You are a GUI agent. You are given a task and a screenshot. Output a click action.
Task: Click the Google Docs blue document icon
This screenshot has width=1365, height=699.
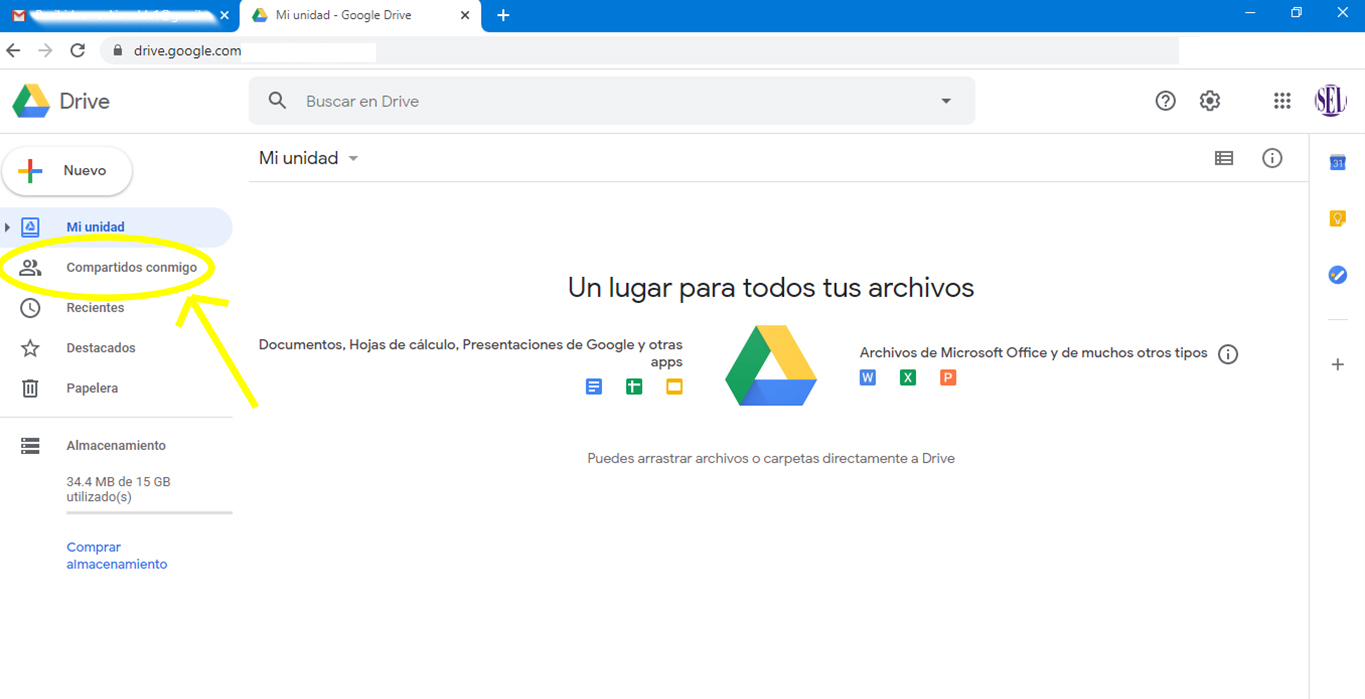594,386
